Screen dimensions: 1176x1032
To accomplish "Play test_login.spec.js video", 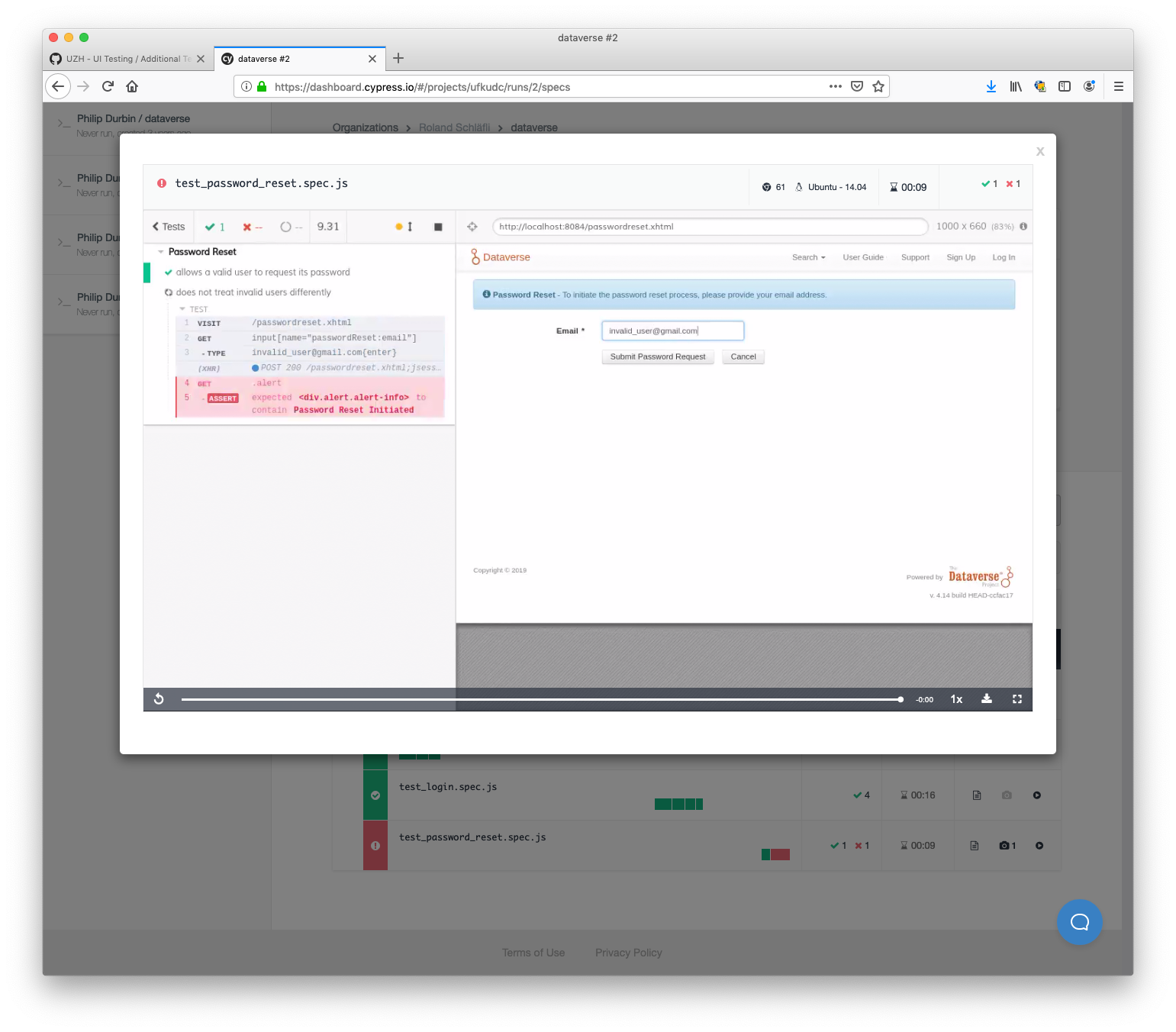I will point(1037,795).
